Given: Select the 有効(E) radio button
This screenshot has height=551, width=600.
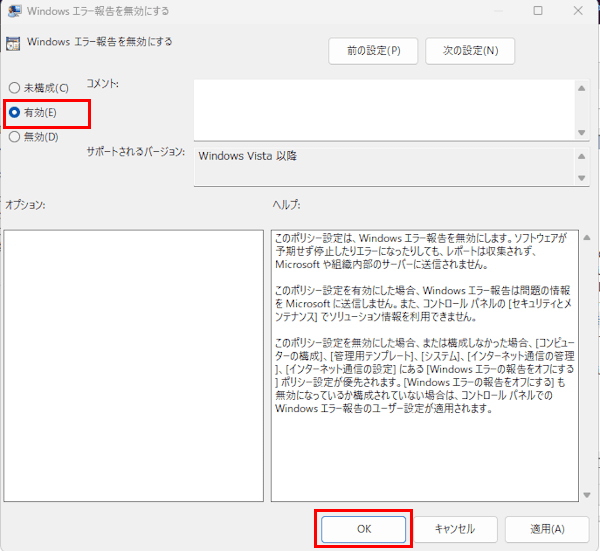Looking at the screenshot, I should click(x=14, y=112).
